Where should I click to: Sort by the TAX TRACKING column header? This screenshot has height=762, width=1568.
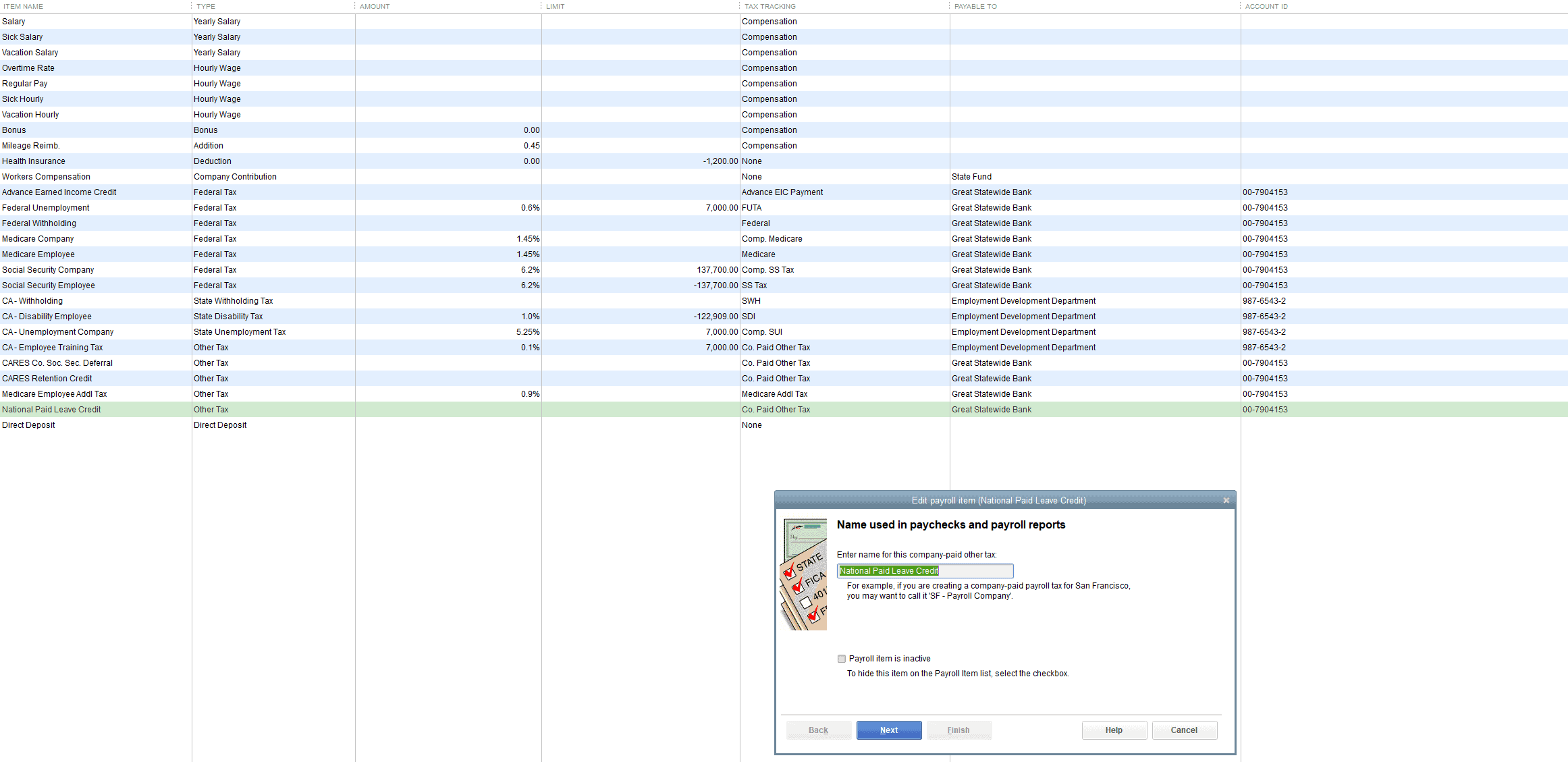769,6
